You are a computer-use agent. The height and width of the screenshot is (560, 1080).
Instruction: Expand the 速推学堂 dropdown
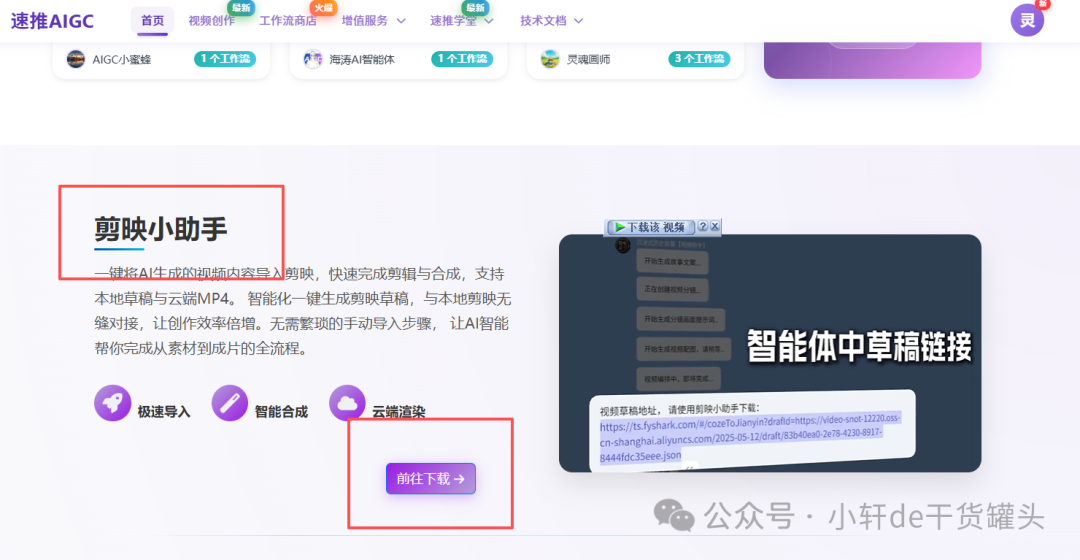461,21
